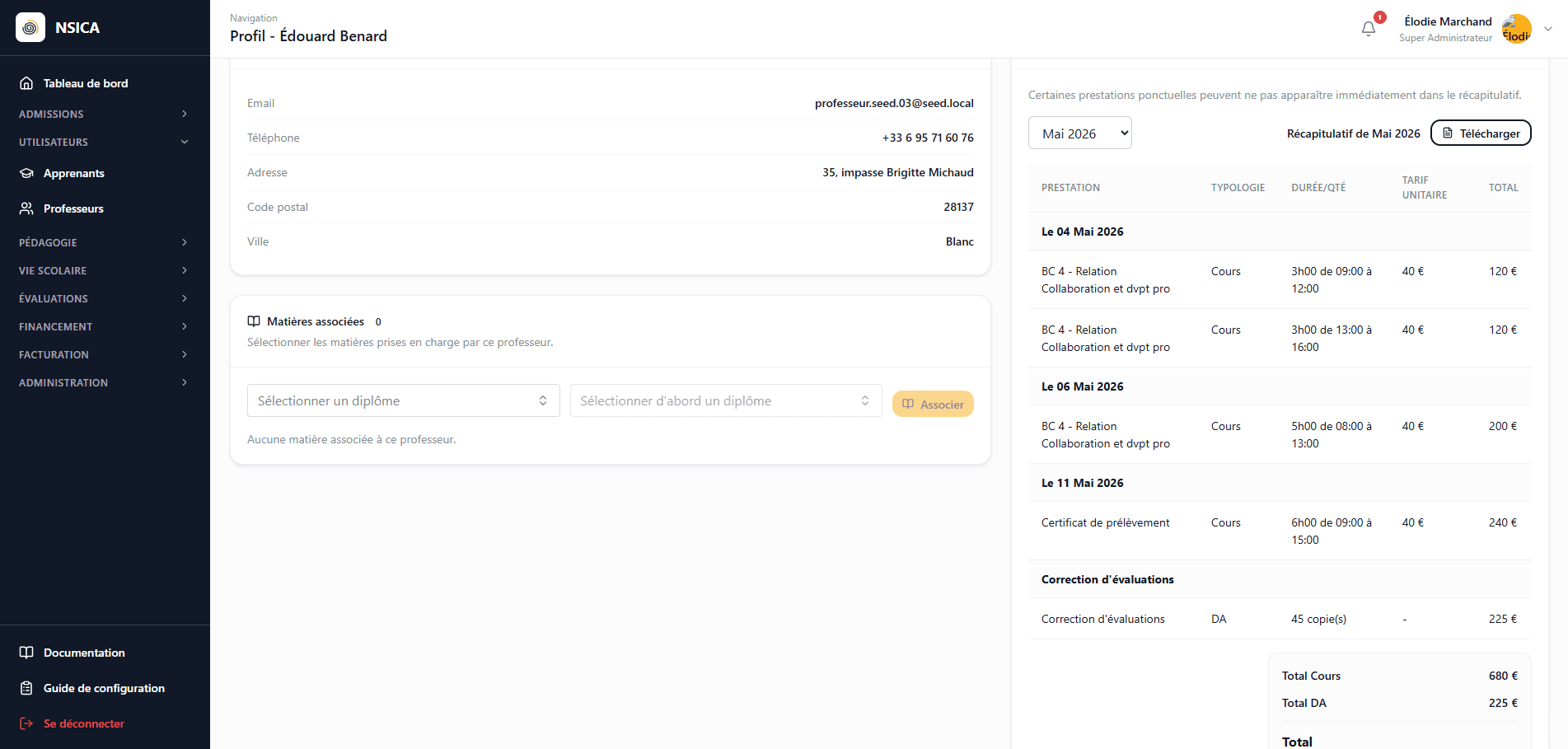
Task: Expand the PÉDAGOGIE menu section
Action: (105, 242)
